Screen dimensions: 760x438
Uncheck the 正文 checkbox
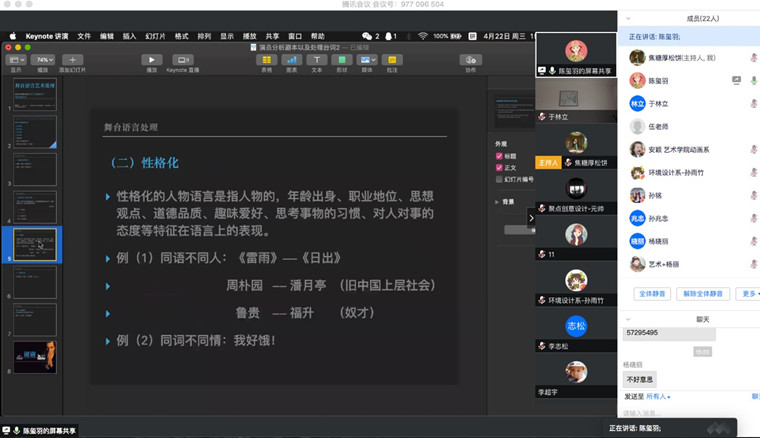pos(499,168)
